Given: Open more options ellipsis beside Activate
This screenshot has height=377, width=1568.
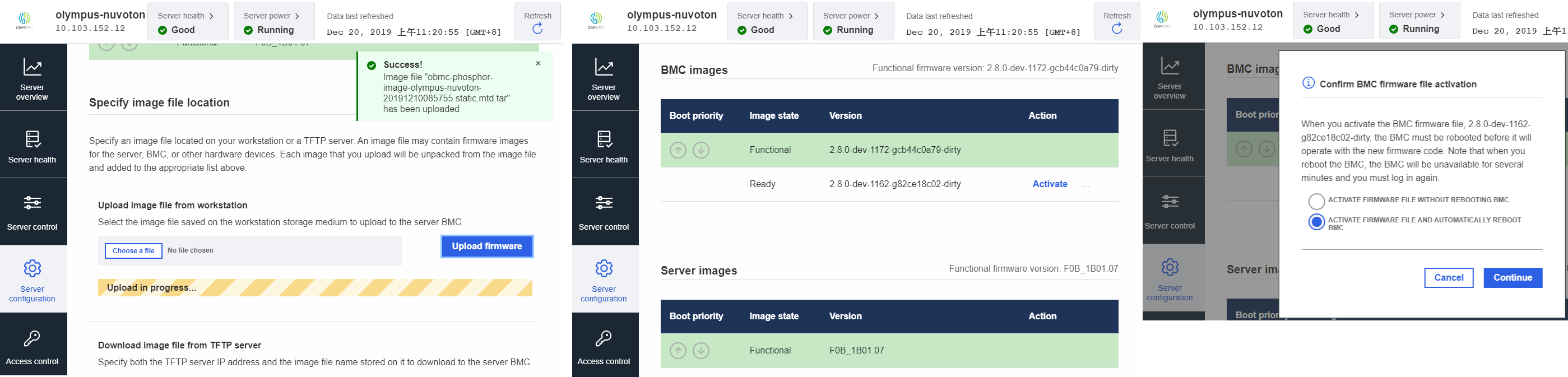Looking at the screenshot, I should tap(1086, 185).
